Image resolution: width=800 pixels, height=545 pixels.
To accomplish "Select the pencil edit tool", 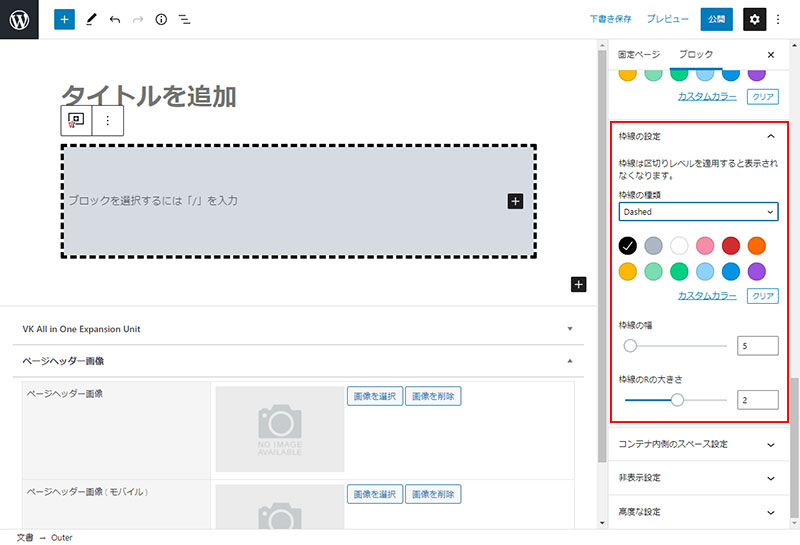I will [91, 19].
